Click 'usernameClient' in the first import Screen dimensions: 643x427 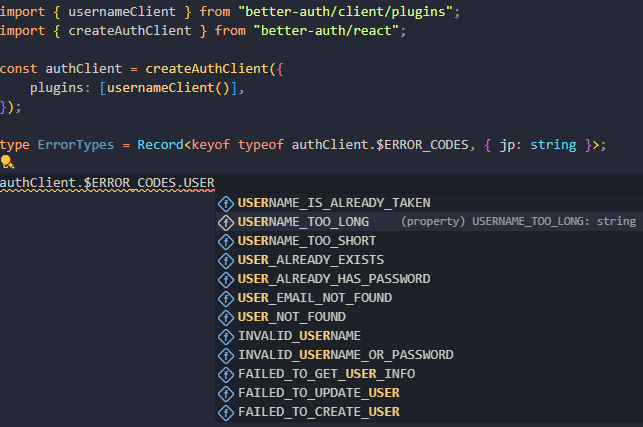[x=122, y=11]
